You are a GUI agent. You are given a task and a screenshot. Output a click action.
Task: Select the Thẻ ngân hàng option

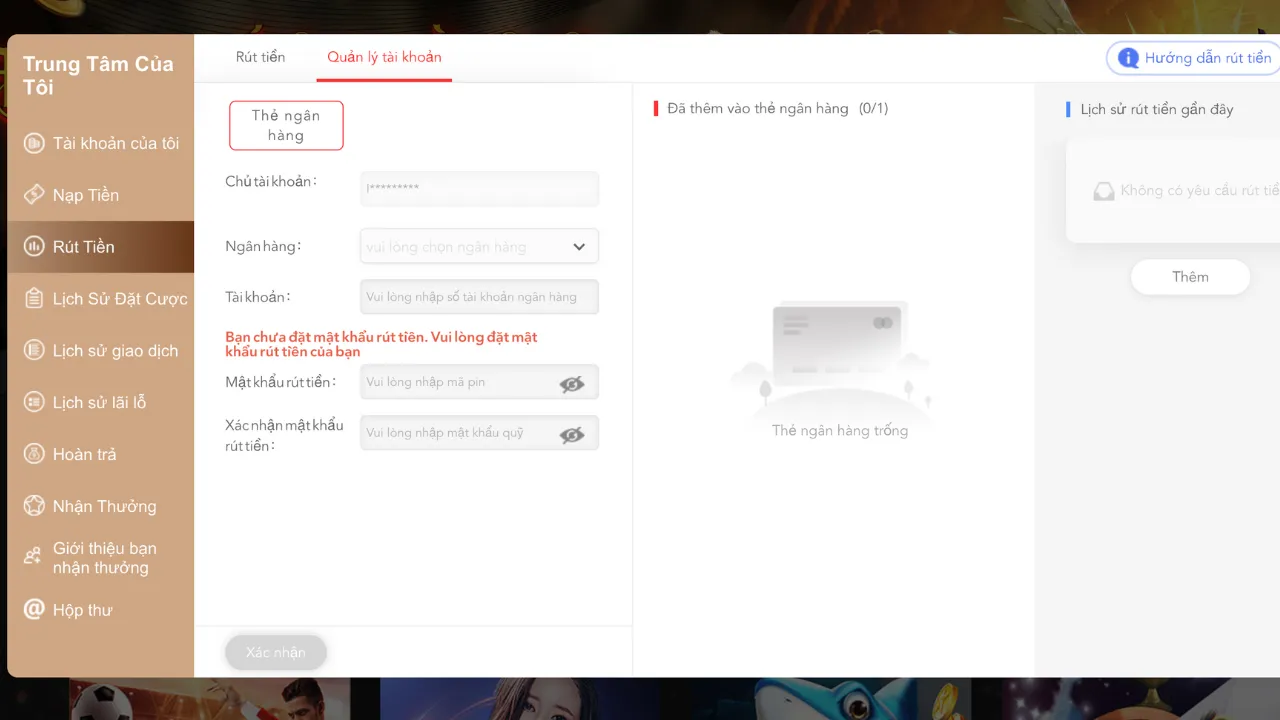tap(286, 126)
